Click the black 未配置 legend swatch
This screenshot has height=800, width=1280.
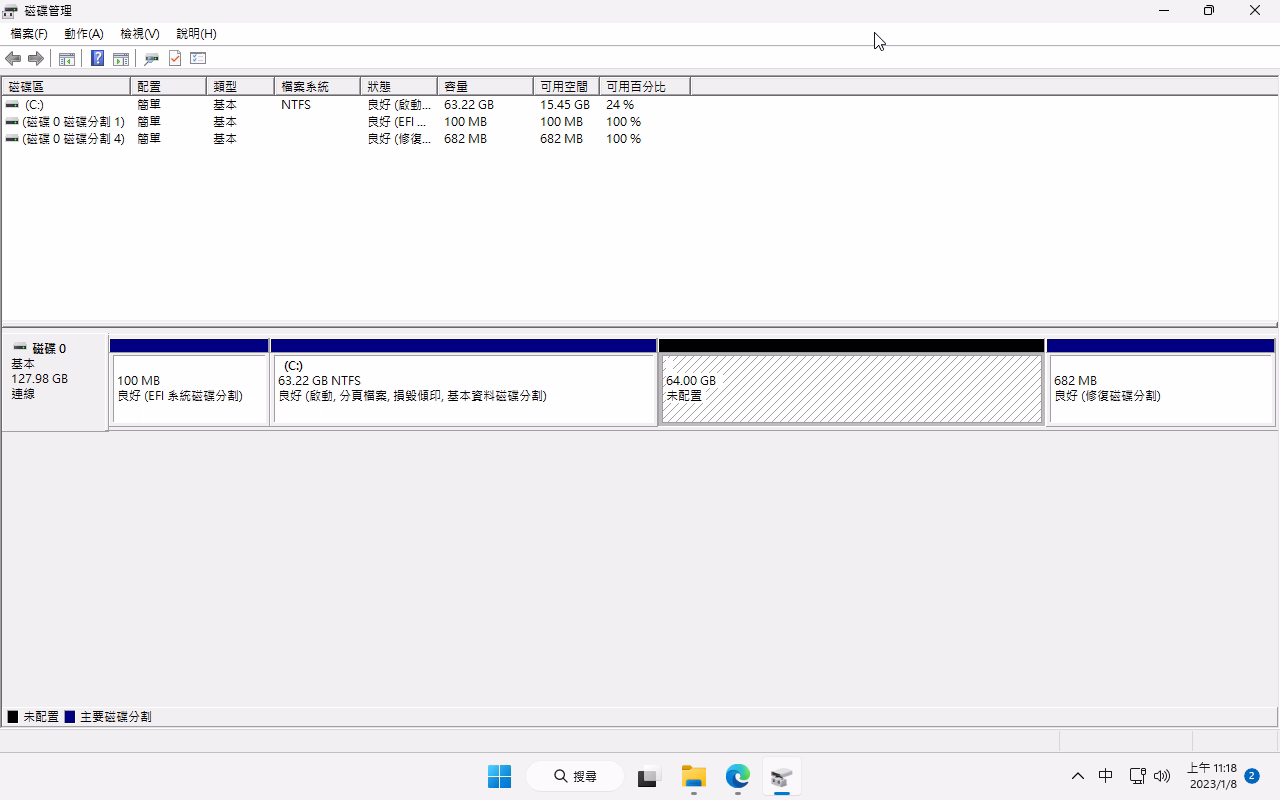(x=13, y=717)
